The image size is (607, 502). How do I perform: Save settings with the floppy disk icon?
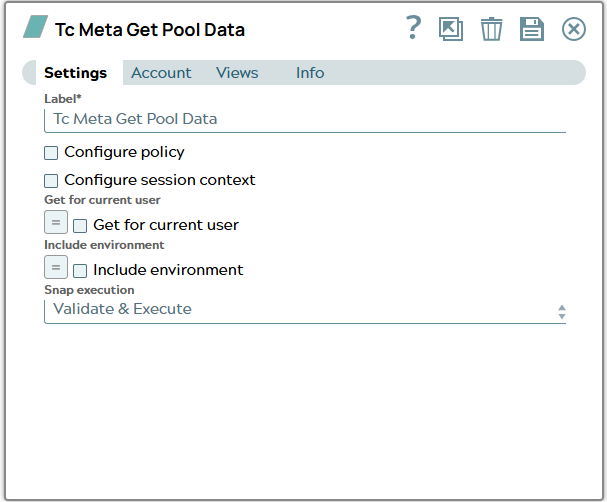(532, 29)
